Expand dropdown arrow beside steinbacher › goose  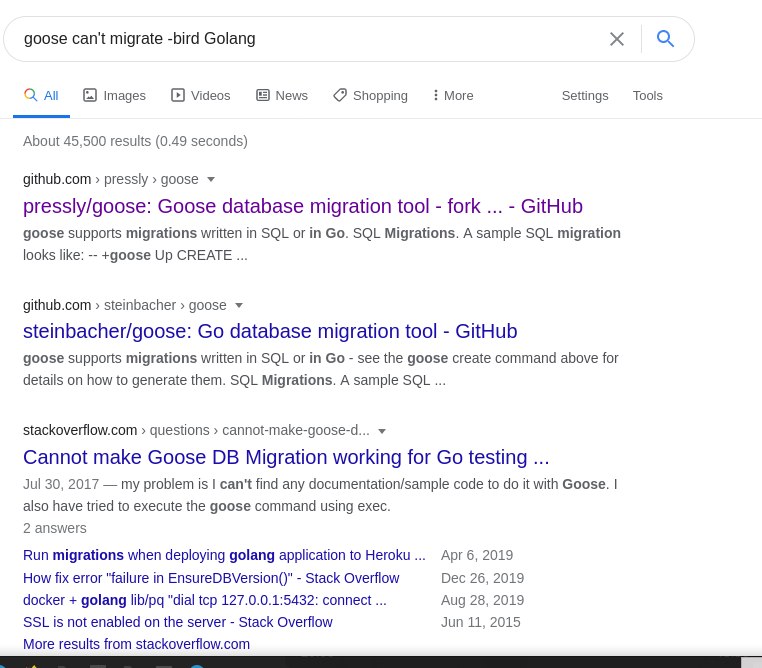tap(239, 305)
